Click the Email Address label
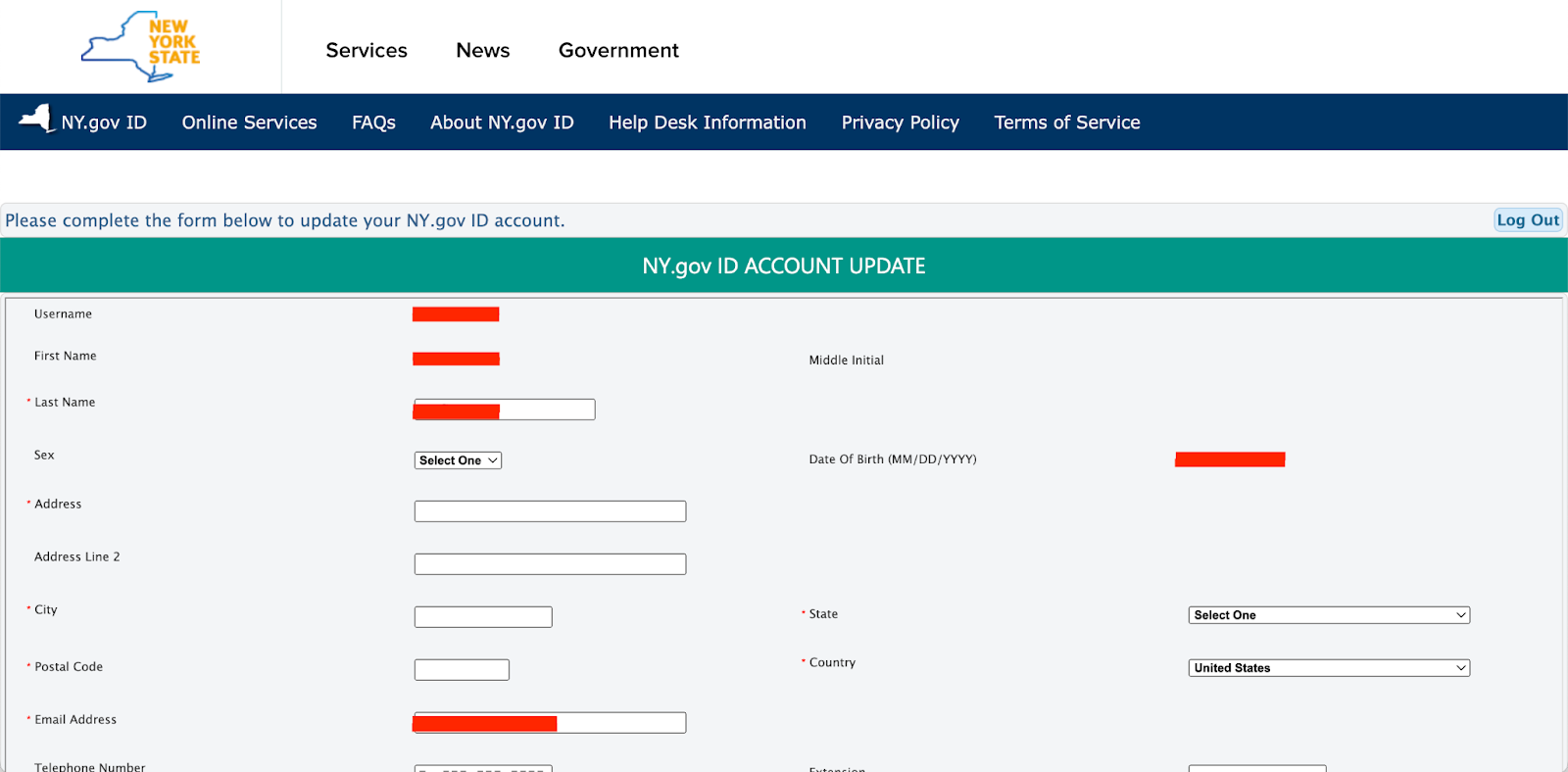This screenshot has width=1568, height=772. pyautogui.click(x=75, y=720)
